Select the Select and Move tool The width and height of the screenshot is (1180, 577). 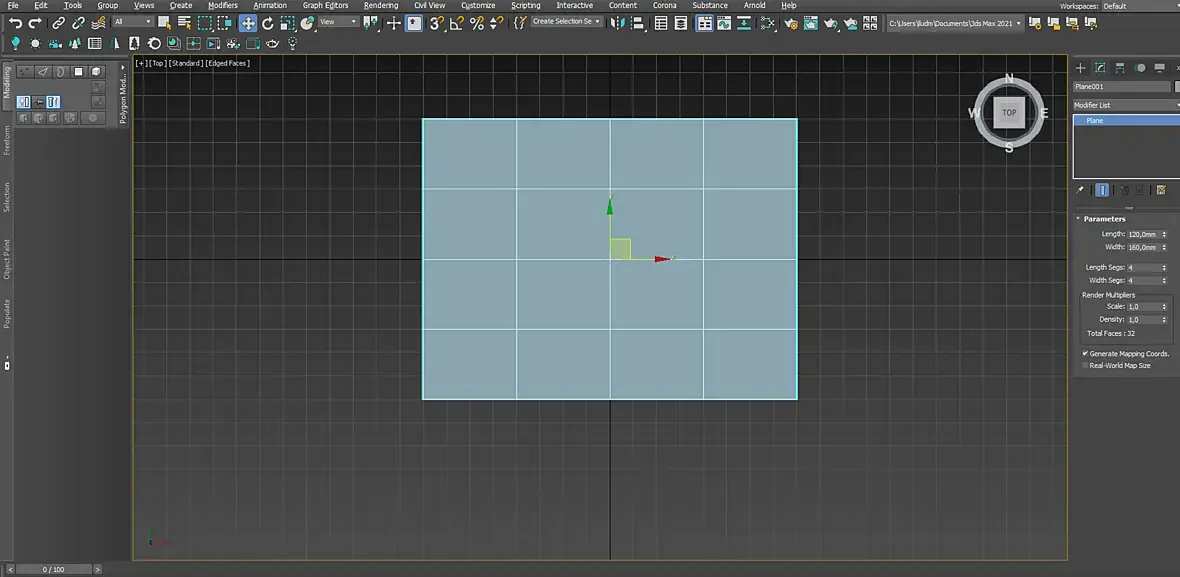[247, 22]
